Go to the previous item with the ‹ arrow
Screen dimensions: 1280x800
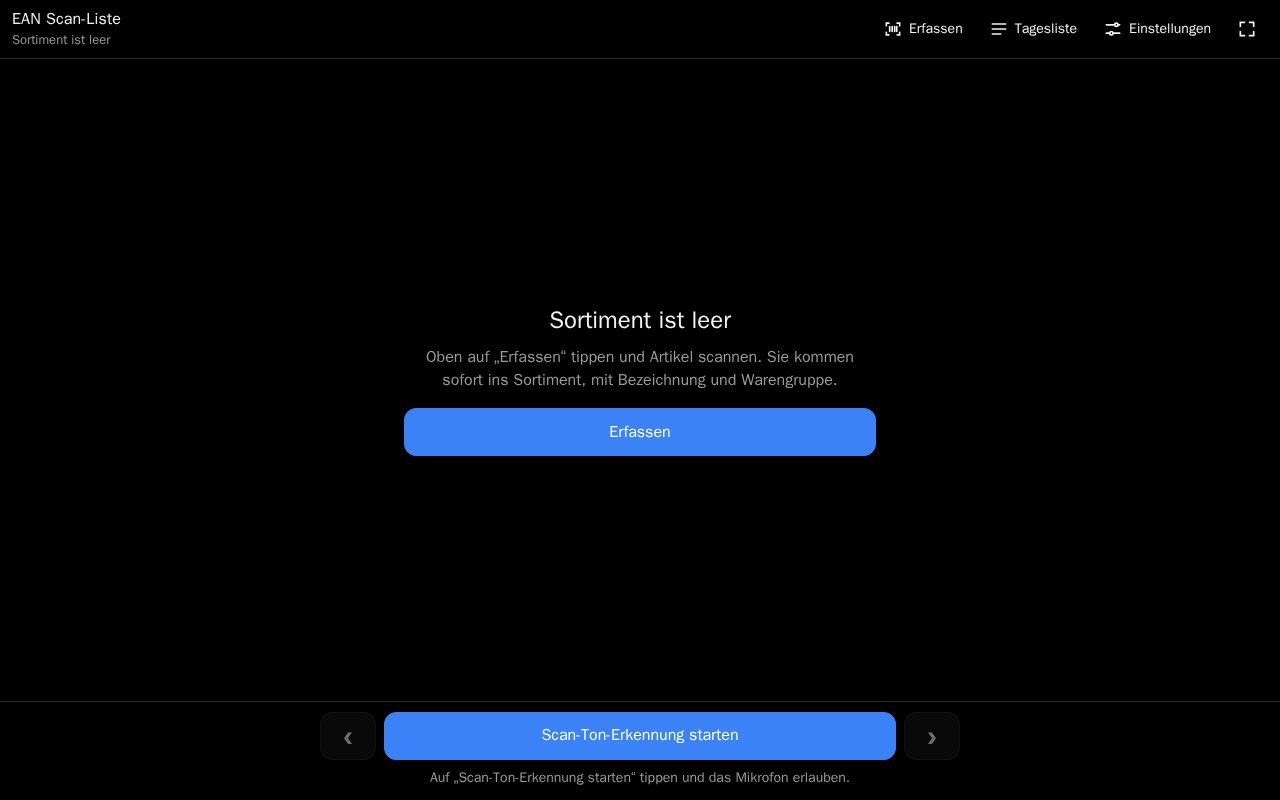(348, 736)
